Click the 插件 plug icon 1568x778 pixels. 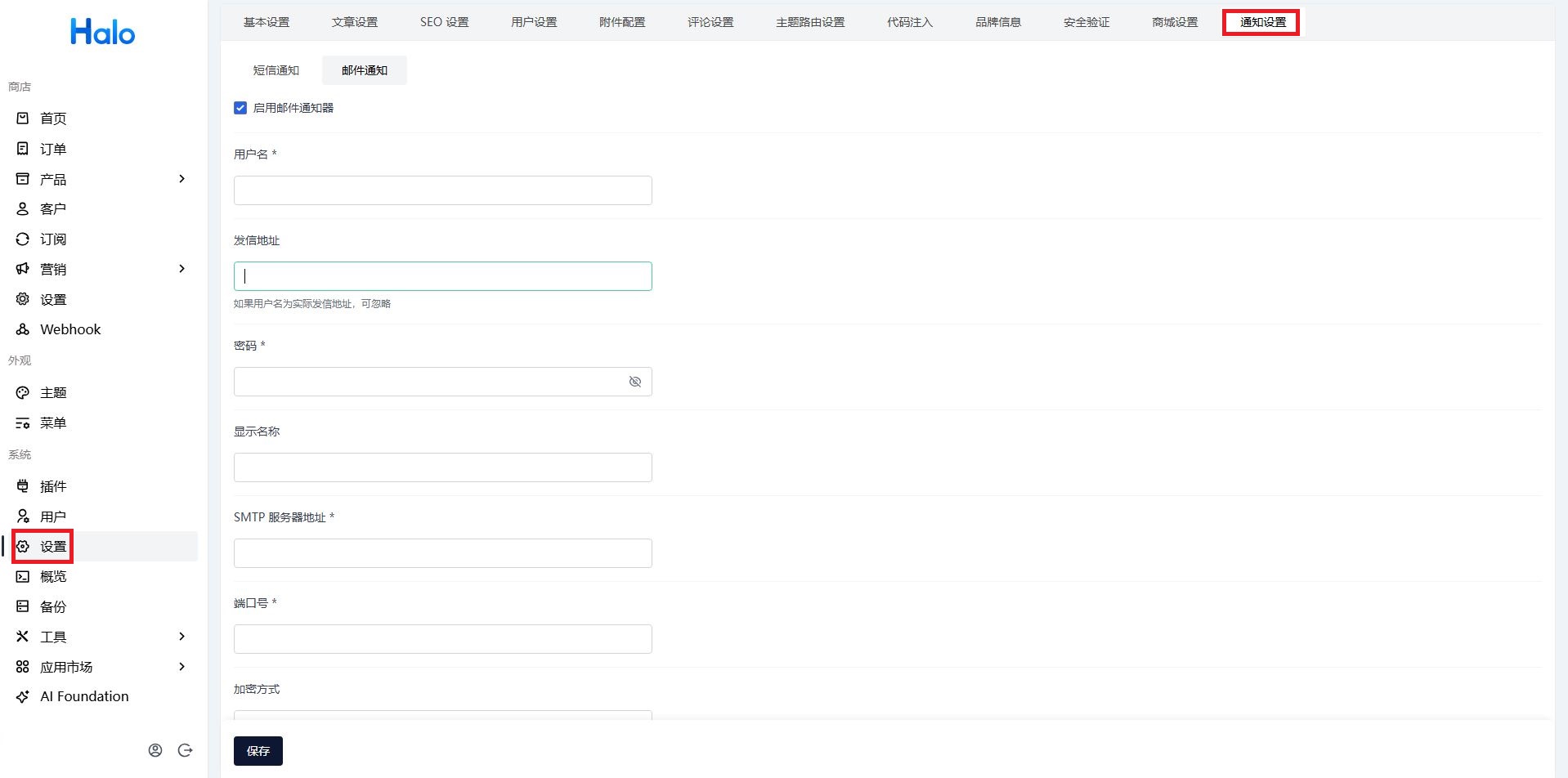click(23, 486)
